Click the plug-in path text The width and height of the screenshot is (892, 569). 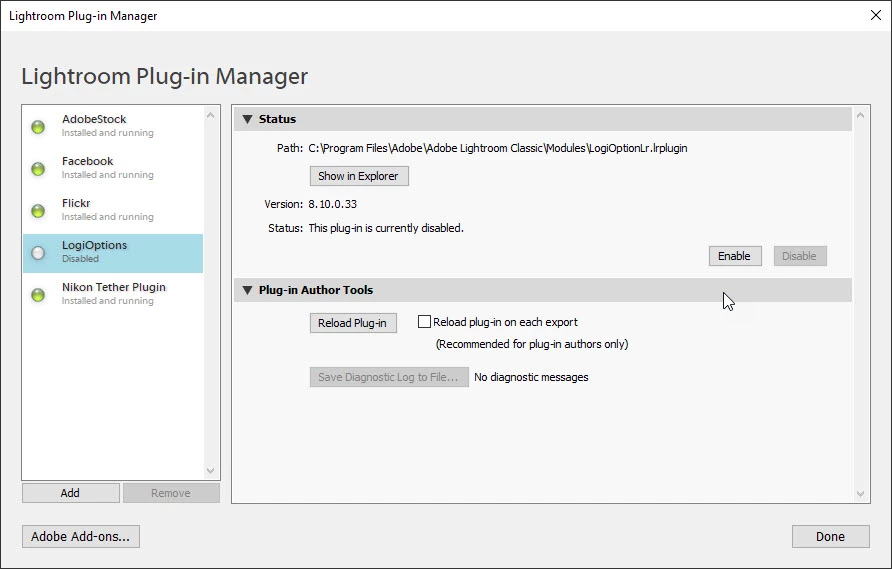[498, 148]
